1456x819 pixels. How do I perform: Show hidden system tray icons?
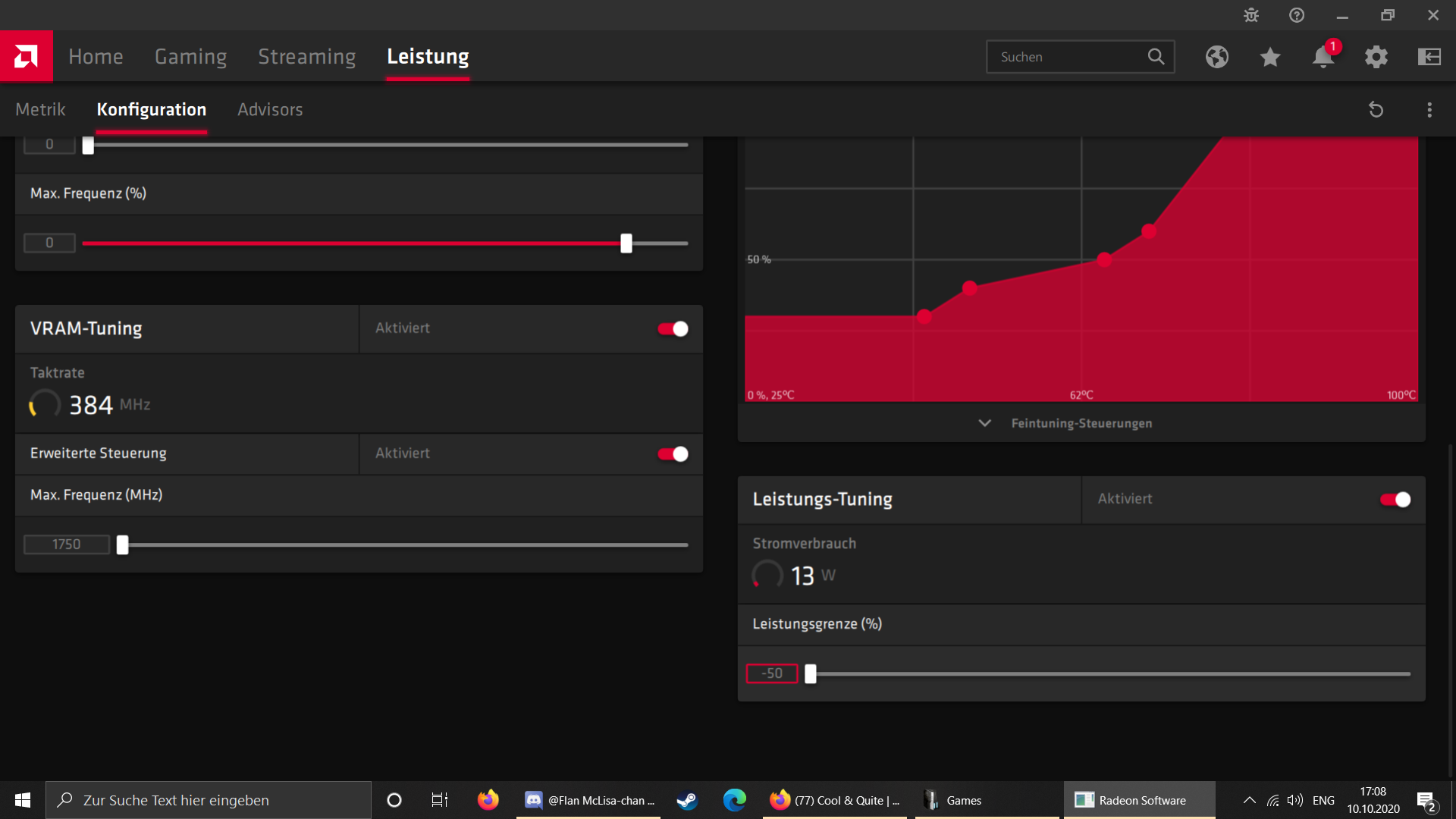click(x=1250, y=800)
